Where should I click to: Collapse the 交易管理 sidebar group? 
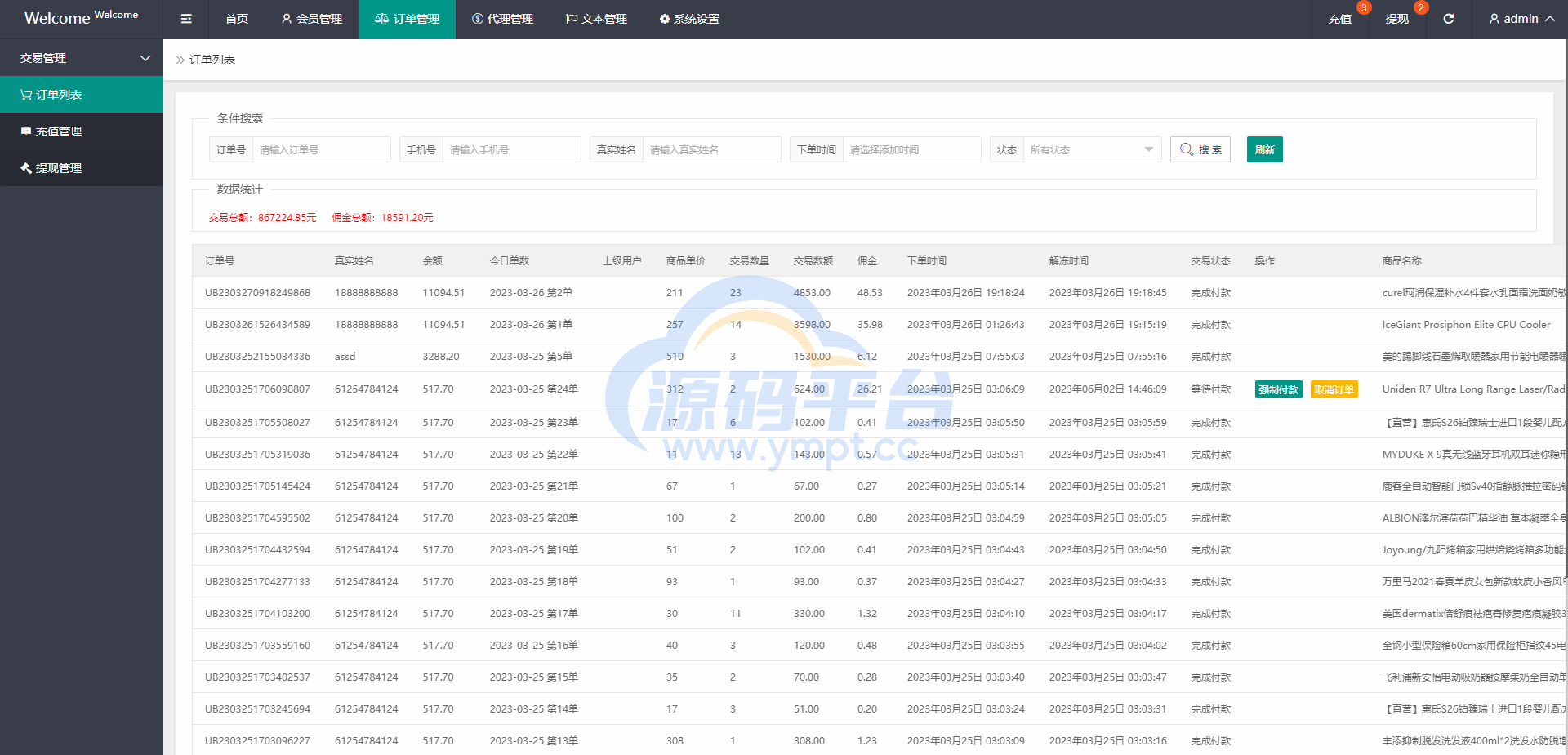(x=82, y=58)
